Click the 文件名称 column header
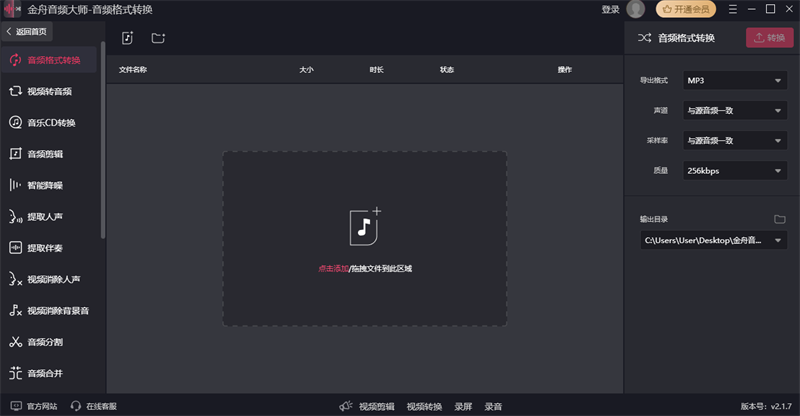 tap(133, 69)
